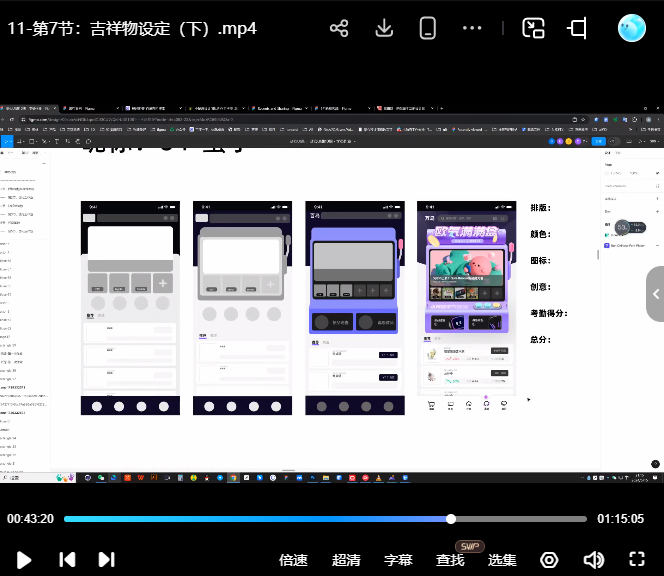Click the share icon in top bar
The width and height of the screenshot is (664, 576).
pyautogui.click(x=339, y=28)
